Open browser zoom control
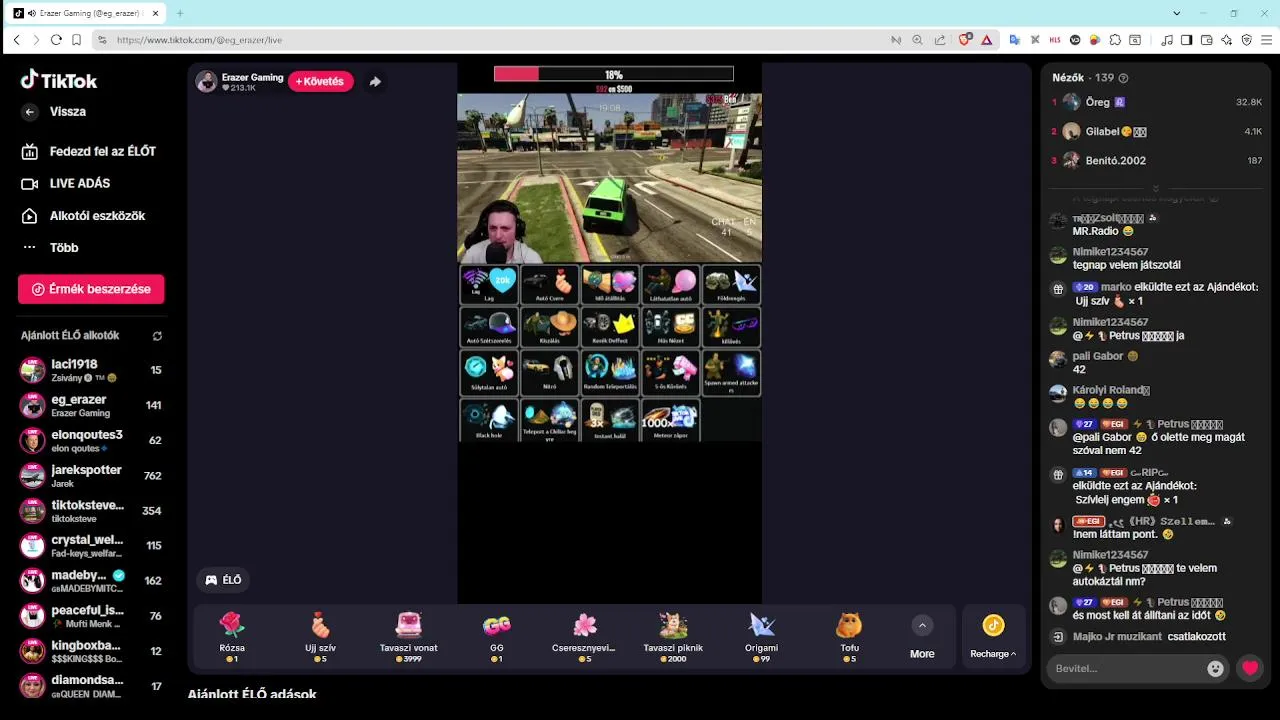Screen dimensions: 1280x720 coord(918,40)
